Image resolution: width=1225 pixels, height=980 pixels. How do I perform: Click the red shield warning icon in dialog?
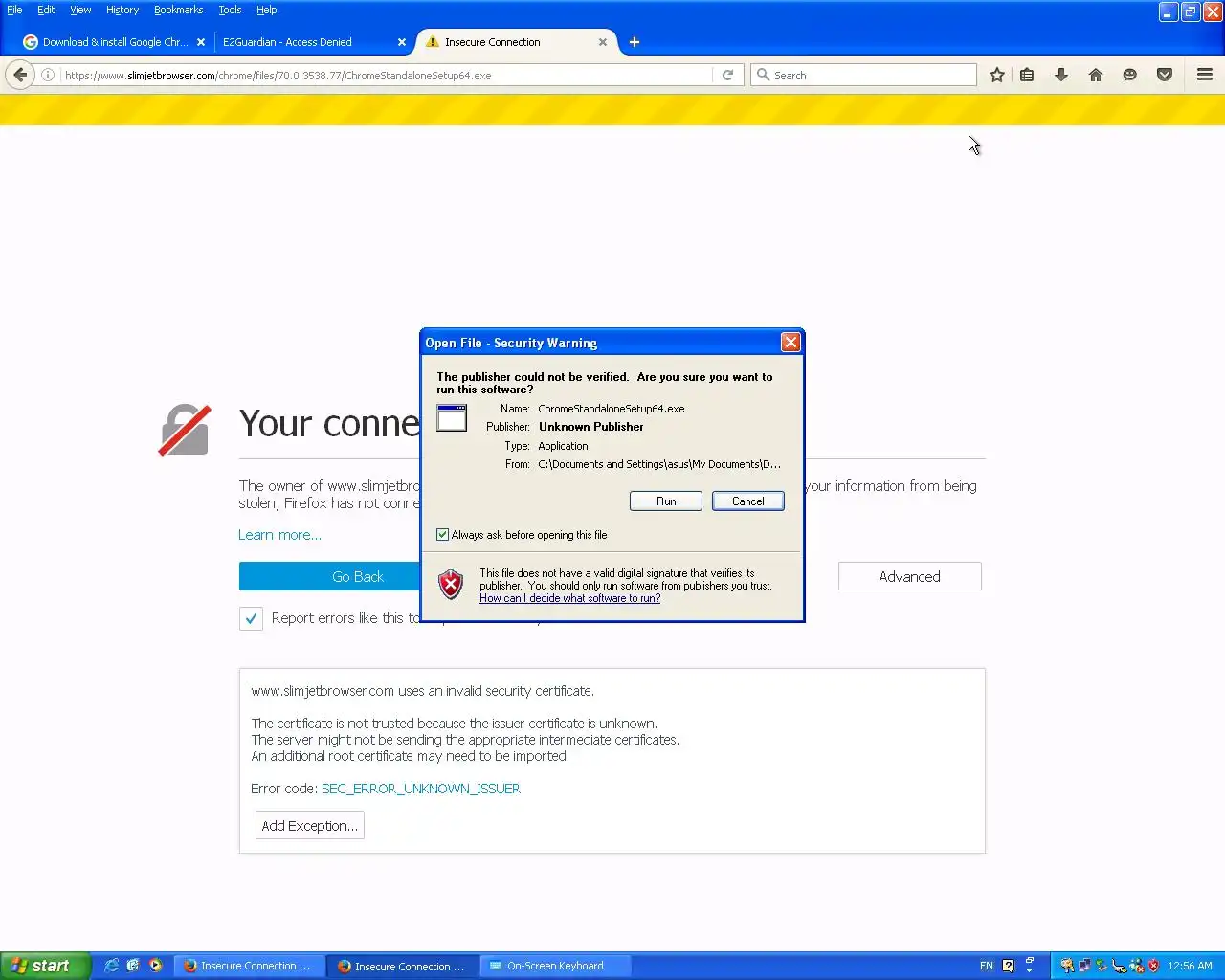tap(451, 584)
